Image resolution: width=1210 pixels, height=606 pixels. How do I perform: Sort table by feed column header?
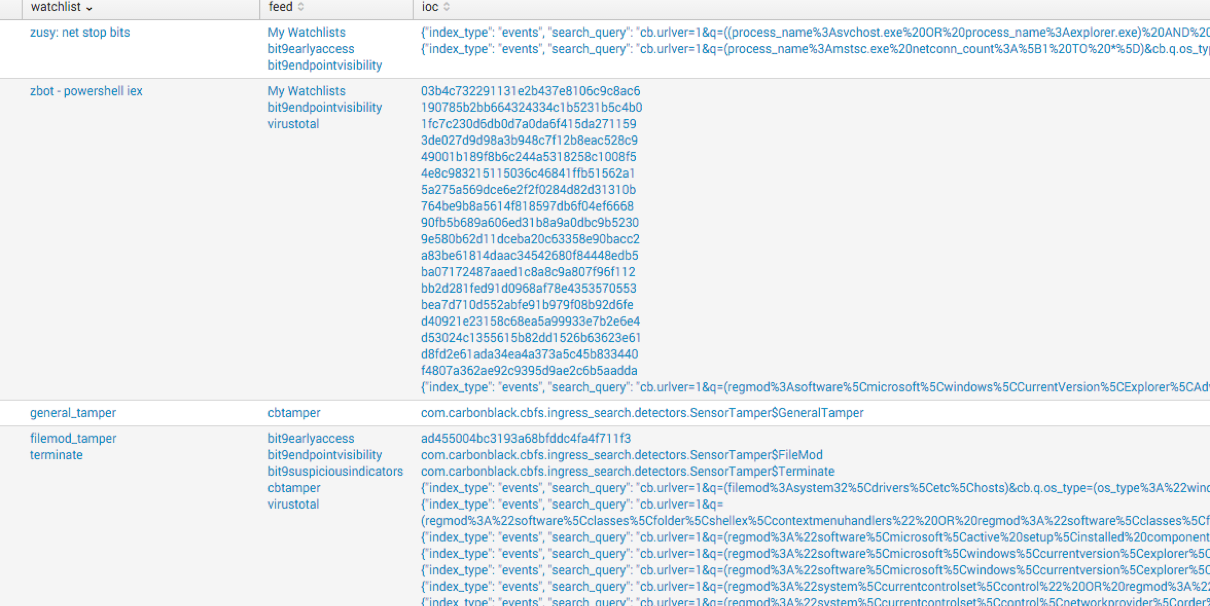[x=280, y=8]
